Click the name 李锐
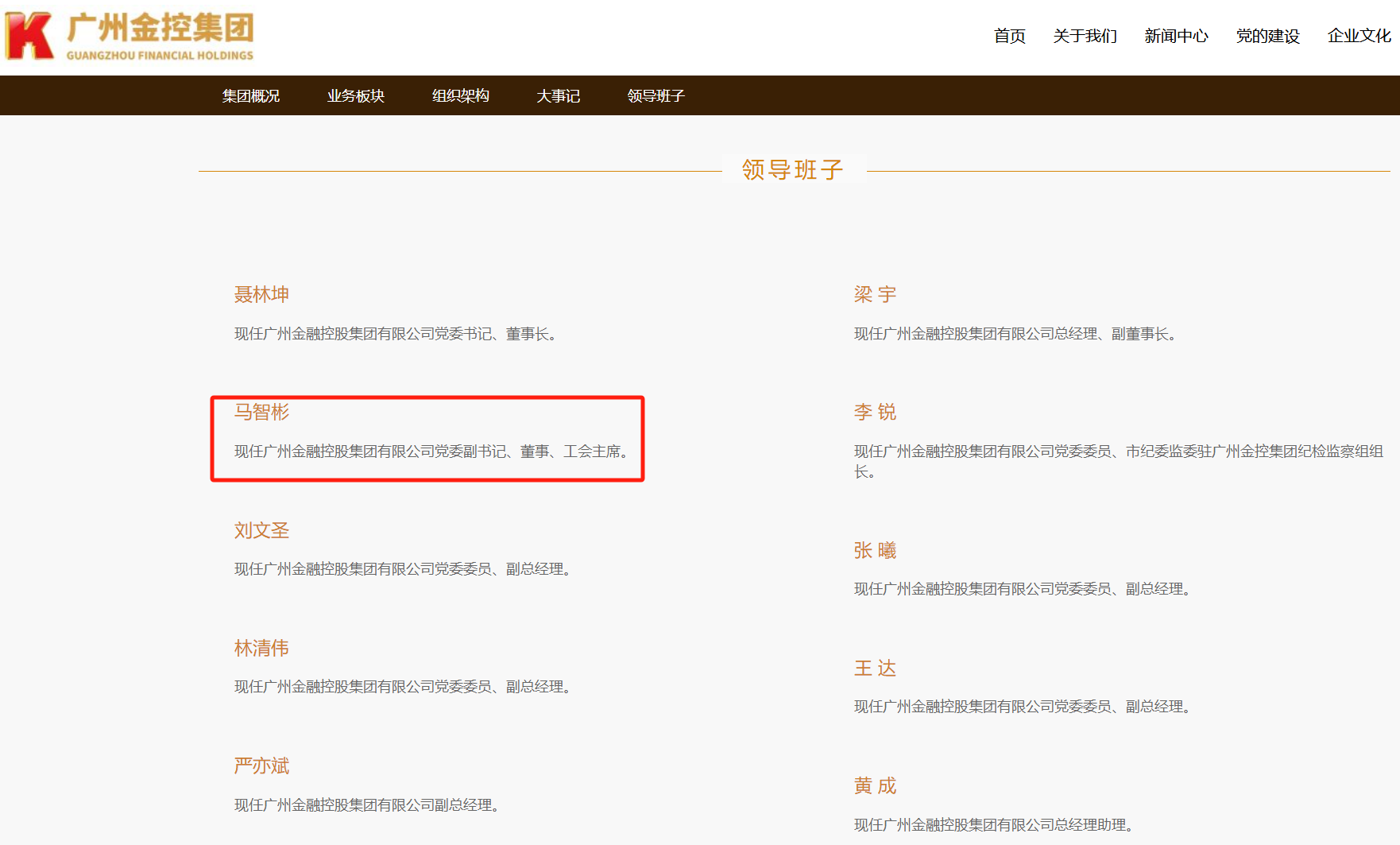1400x845 pixels. coord(875,412)
